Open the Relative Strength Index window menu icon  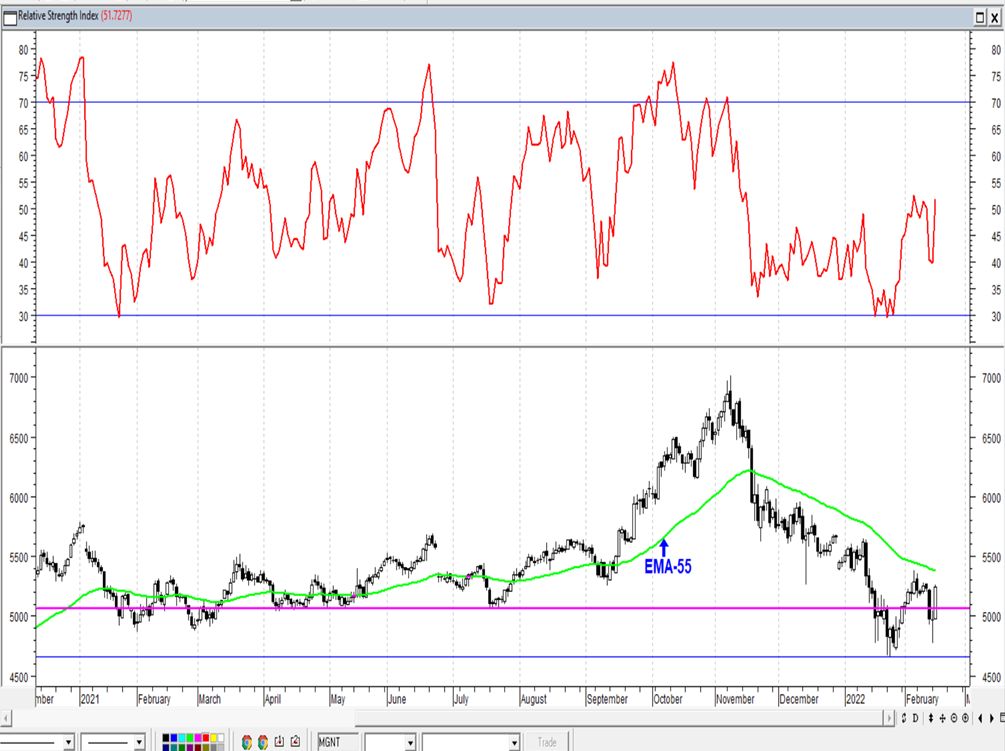point(10,16)
